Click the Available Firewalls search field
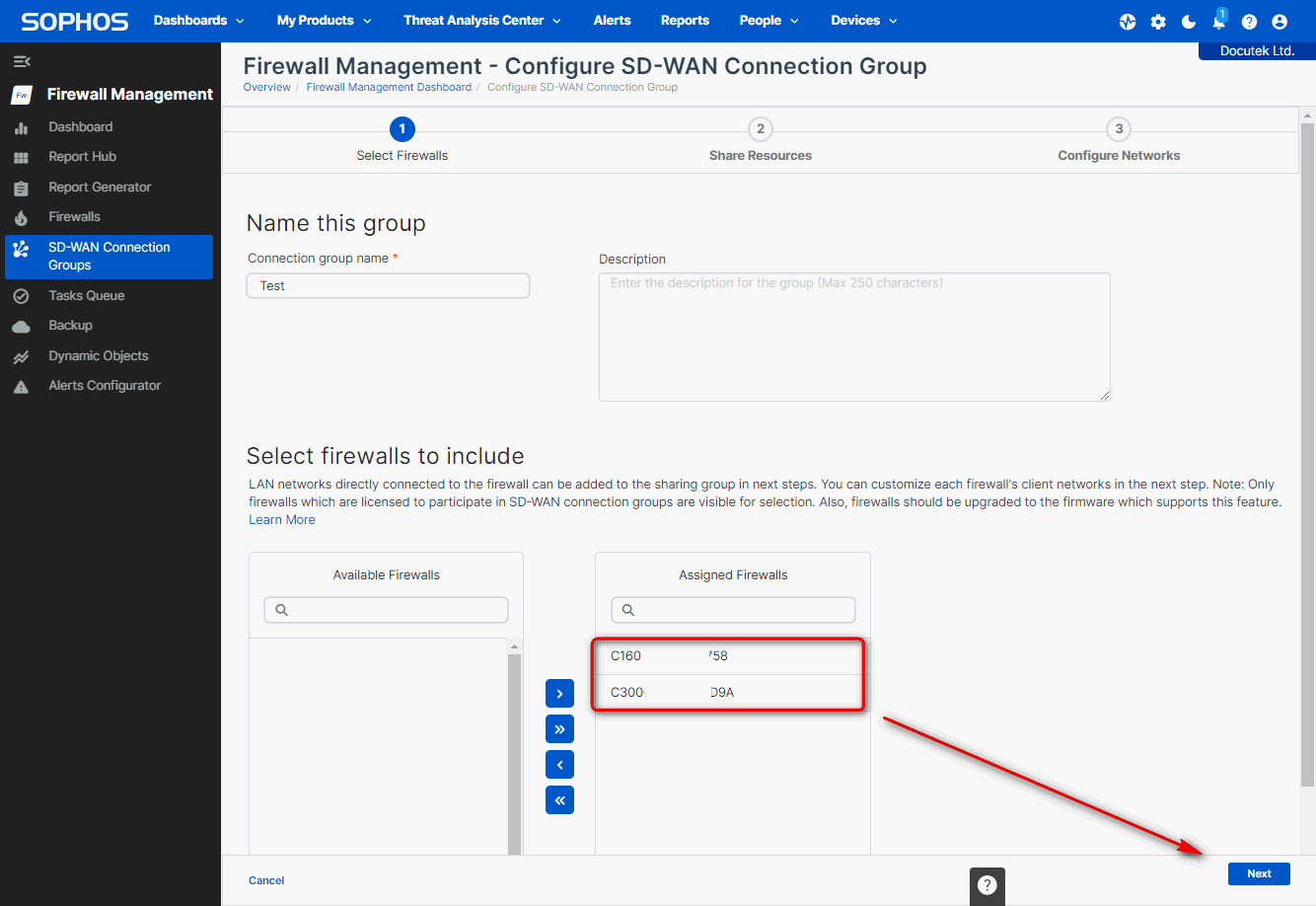1316x906 pixels. pyautogui.click(x=386, y=610)
